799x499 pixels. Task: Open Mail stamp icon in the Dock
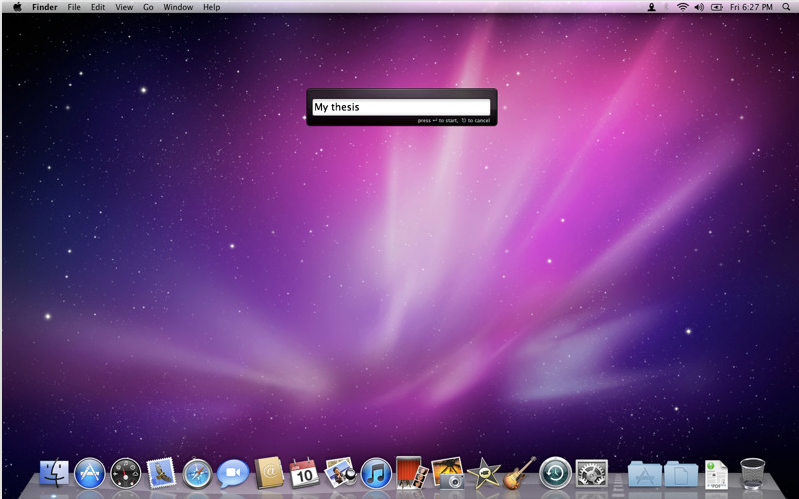point(161,473)
